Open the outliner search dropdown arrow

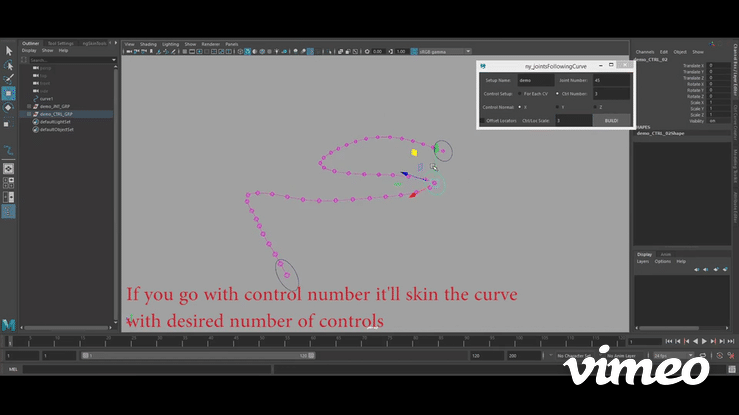(114, 60)
